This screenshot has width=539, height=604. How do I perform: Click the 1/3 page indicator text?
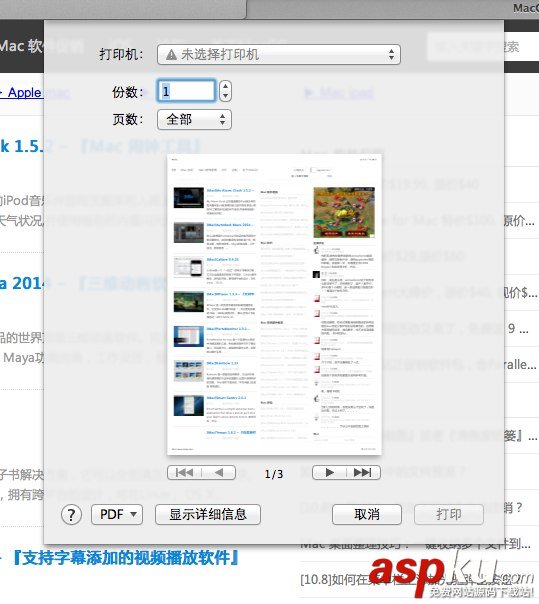point(274,474)
